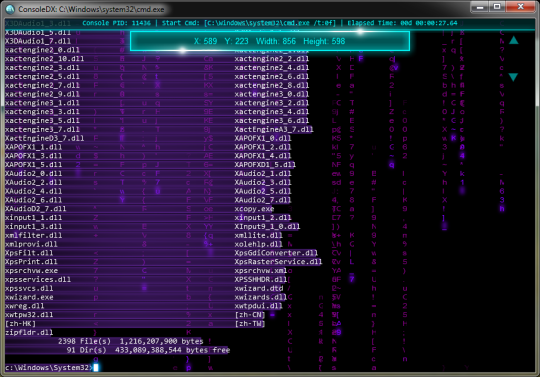Click file name XAudio2_2.dll
Image resolution: width=540 pixels, height=377 pixels.
click(33, 182)
